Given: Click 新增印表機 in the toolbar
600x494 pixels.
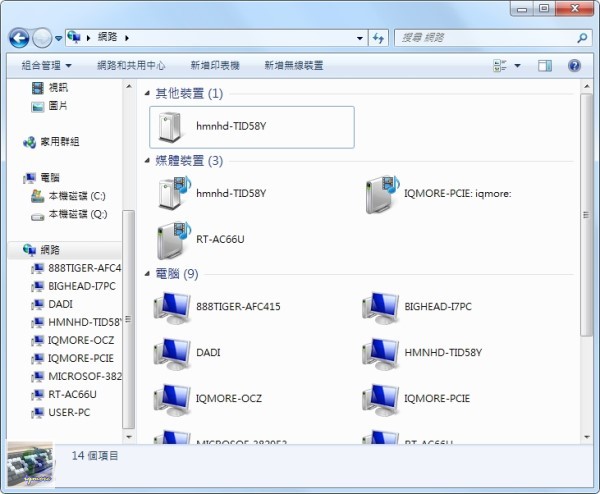Looking at the screenshot, I should (x=215, y=65).
